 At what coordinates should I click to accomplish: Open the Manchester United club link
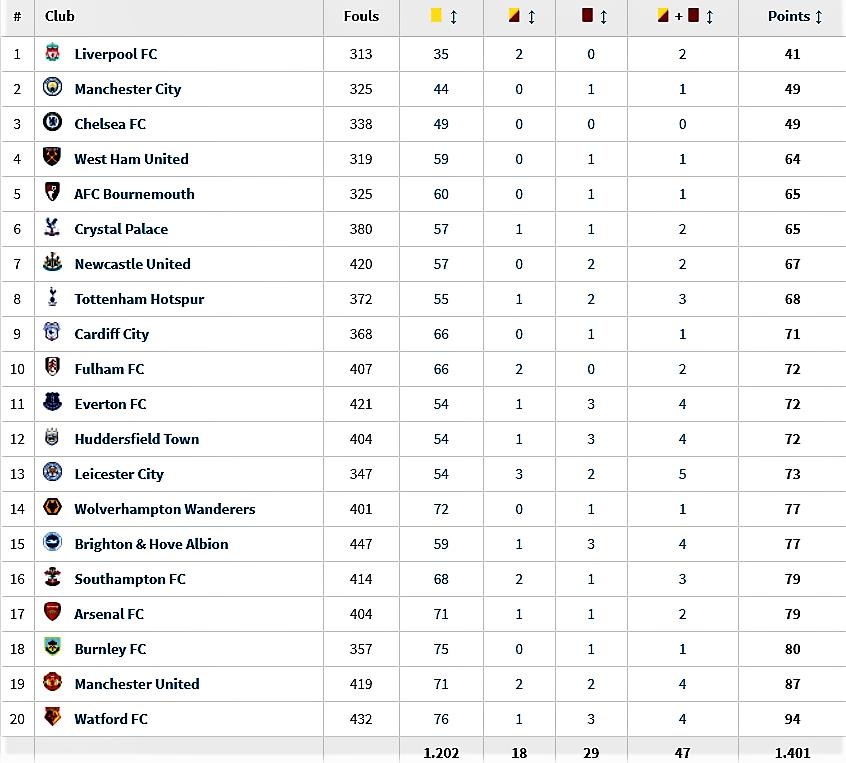click(x=136, y=684)
